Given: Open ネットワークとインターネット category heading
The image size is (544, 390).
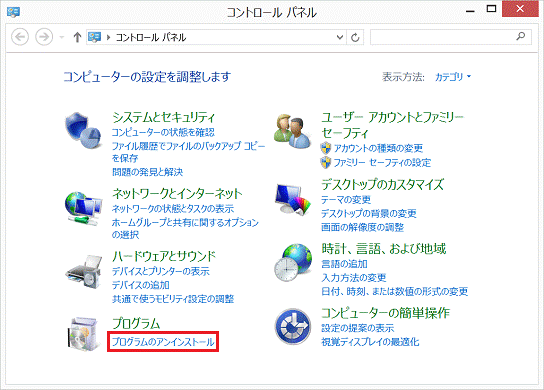Looking at the screenshot, I should click(x=177, y=193).
